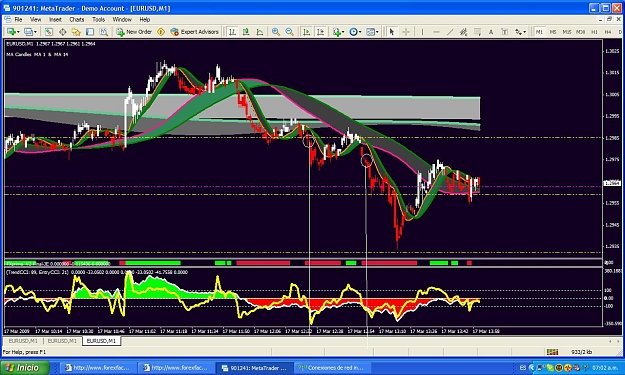Click the 901241 MetaTrader taskbar button
Image resolution: width=625 pixels, height=375 pixels.
click(254, 368)
